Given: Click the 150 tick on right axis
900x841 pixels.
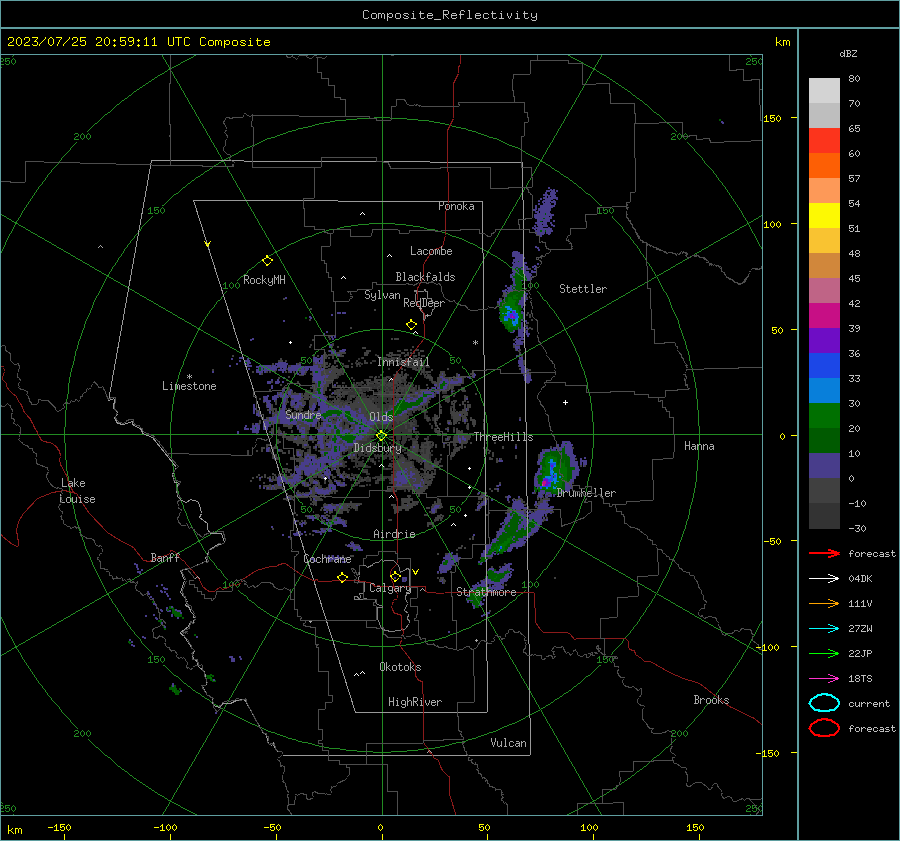Looking at the screenshot, I should [x=773, y=118].
